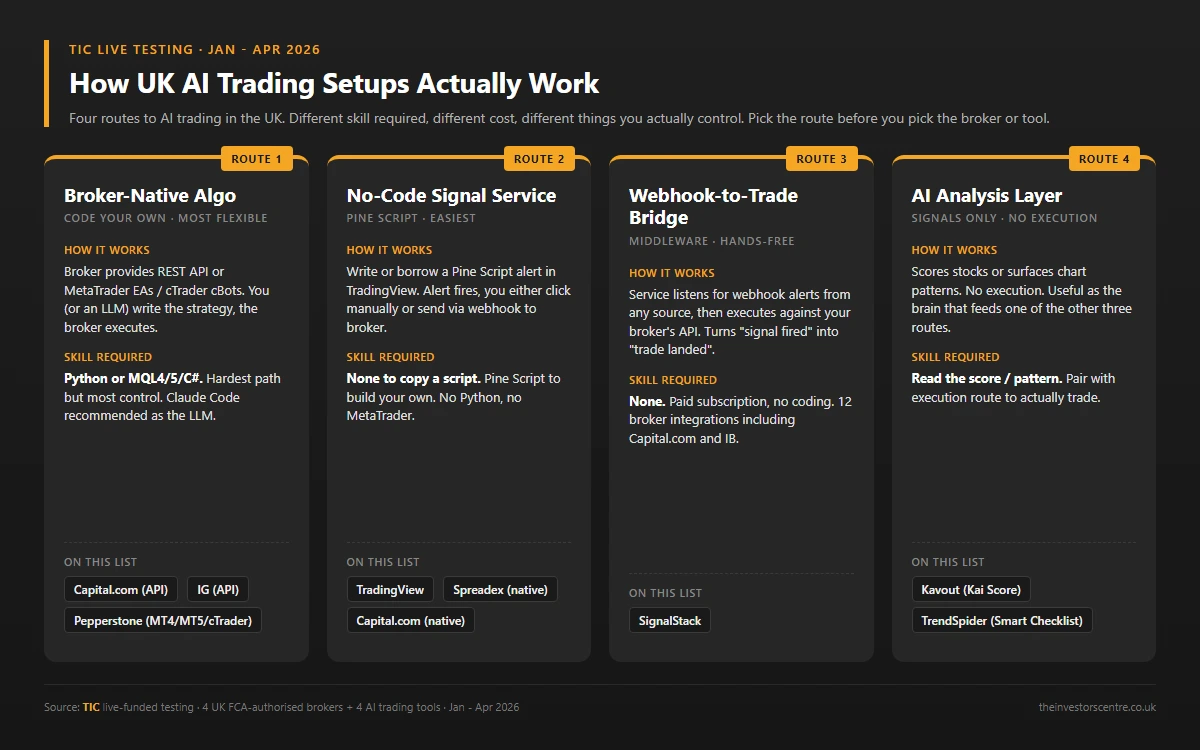This screenshot has height=750, width=1200.
Task: Select the TradingView chip
Action: coord(390,590)
